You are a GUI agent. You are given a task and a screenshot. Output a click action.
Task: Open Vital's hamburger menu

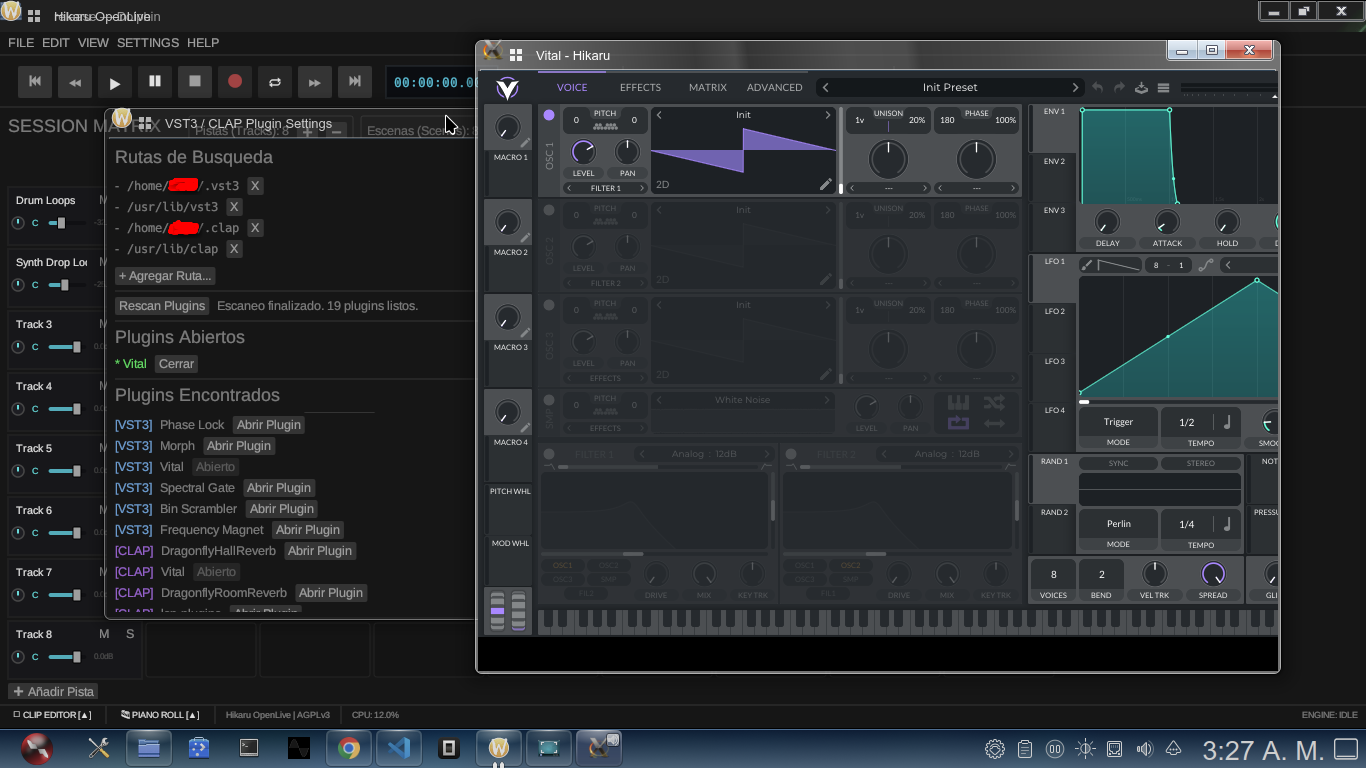[x=1164, y=88]
